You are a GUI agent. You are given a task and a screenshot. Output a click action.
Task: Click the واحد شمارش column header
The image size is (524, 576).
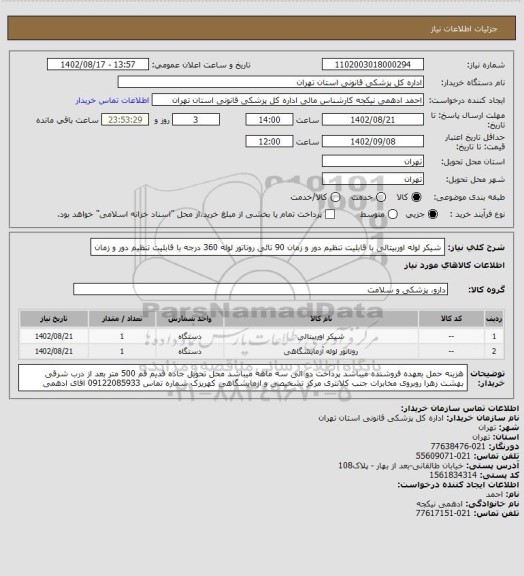click(190, 319)
